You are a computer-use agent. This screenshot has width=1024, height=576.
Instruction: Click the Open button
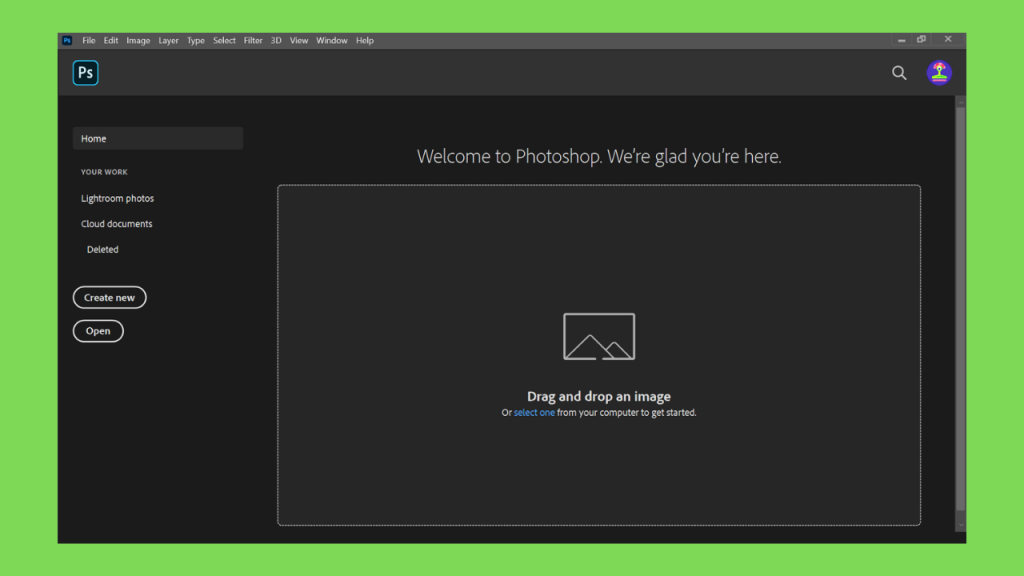98,331
